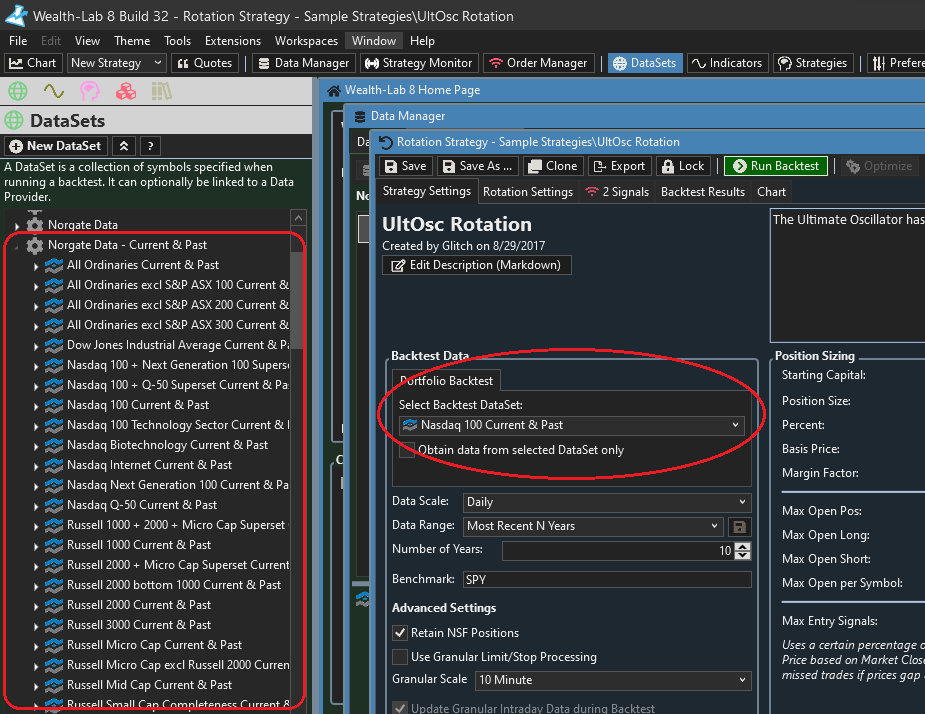Image resolution: width=925 pixels, height=714 pixels.
Task: Increase Number of Years with the up arrow
Action: tap(744, 546)
